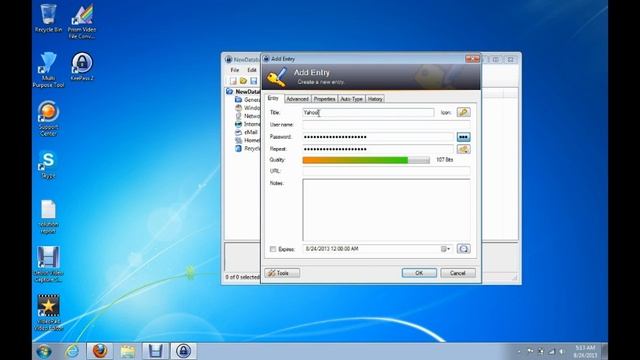Show or hide password with dots button
640x360 pixels.
click(463, 137)
